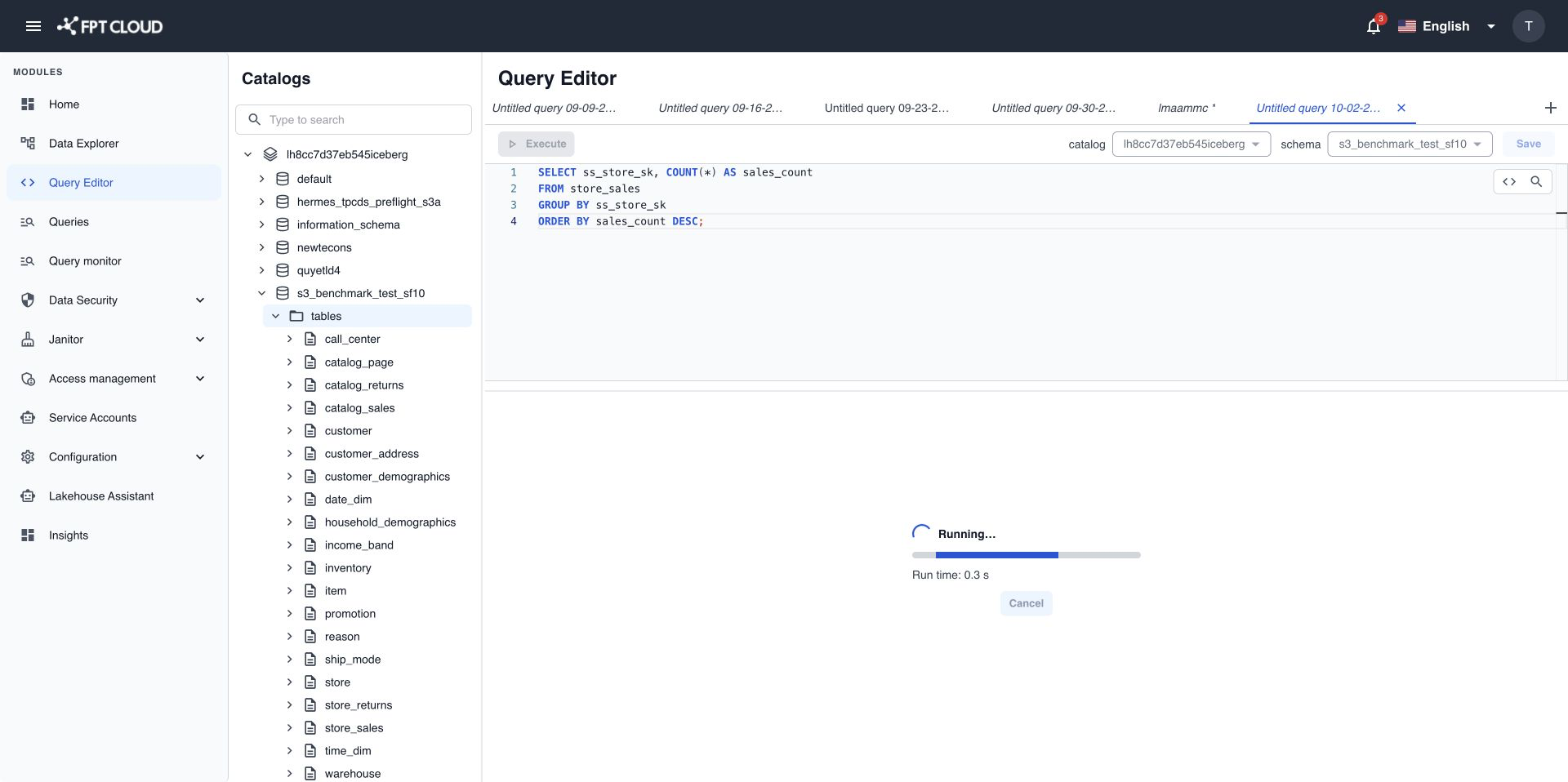The width and height of the screenshot is (1568, 782).
Task: Click the Janitor broom icon
Action: [x=28, y=340]
